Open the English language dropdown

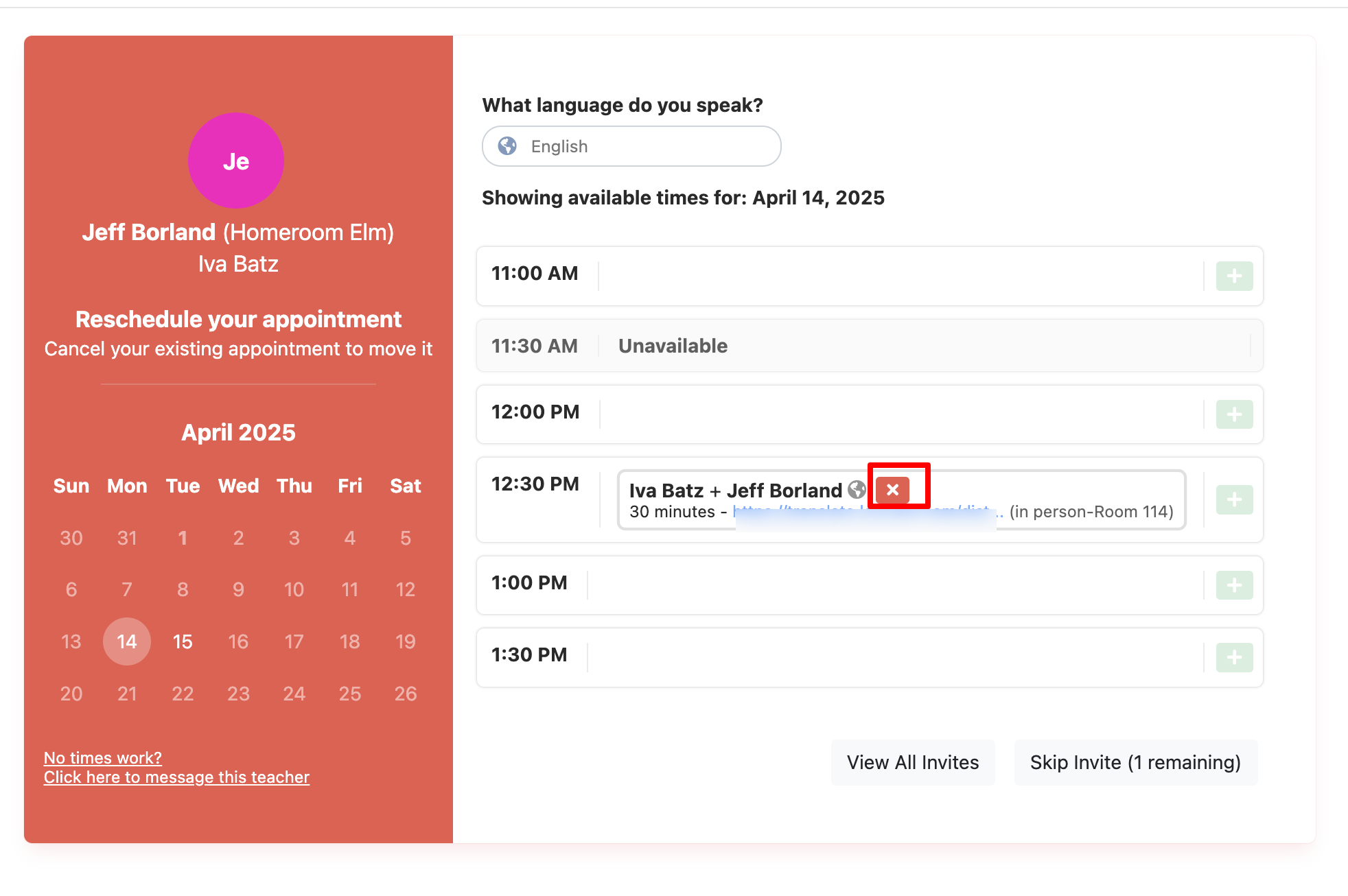(631, 146)
